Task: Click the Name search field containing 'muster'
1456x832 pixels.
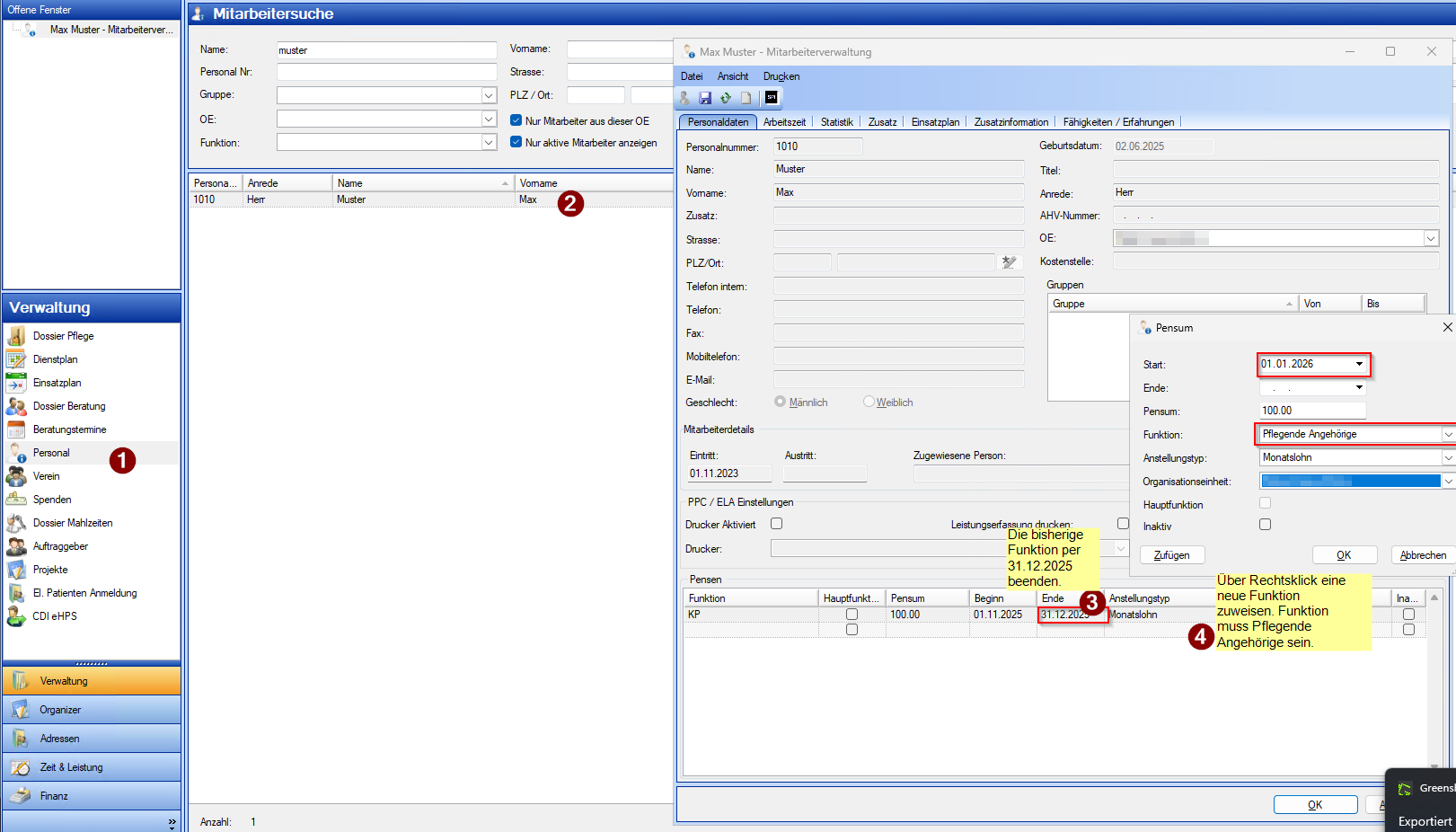Action: pyautogui.click(x=386, y=50)
